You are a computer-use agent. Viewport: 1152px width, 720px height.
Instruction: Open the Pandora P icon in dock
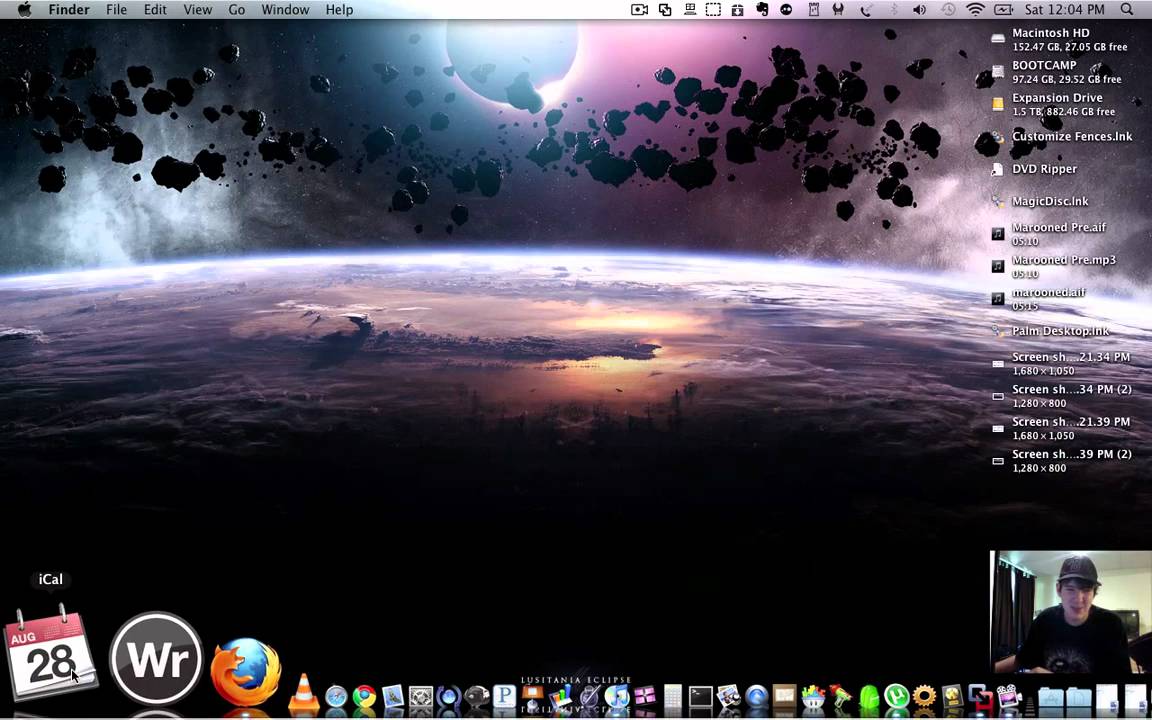505,696
